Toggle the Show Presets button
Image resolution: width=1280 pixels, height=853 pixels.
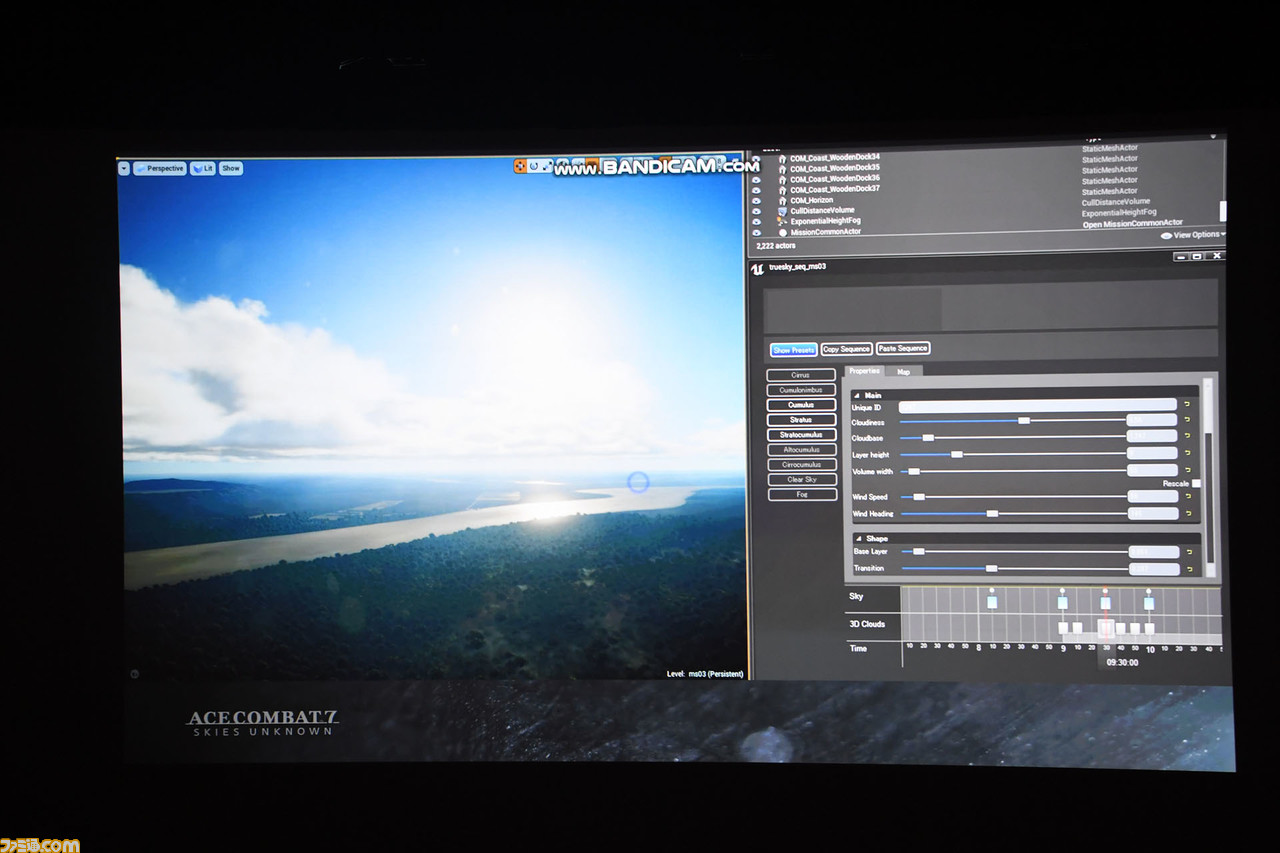794,349
